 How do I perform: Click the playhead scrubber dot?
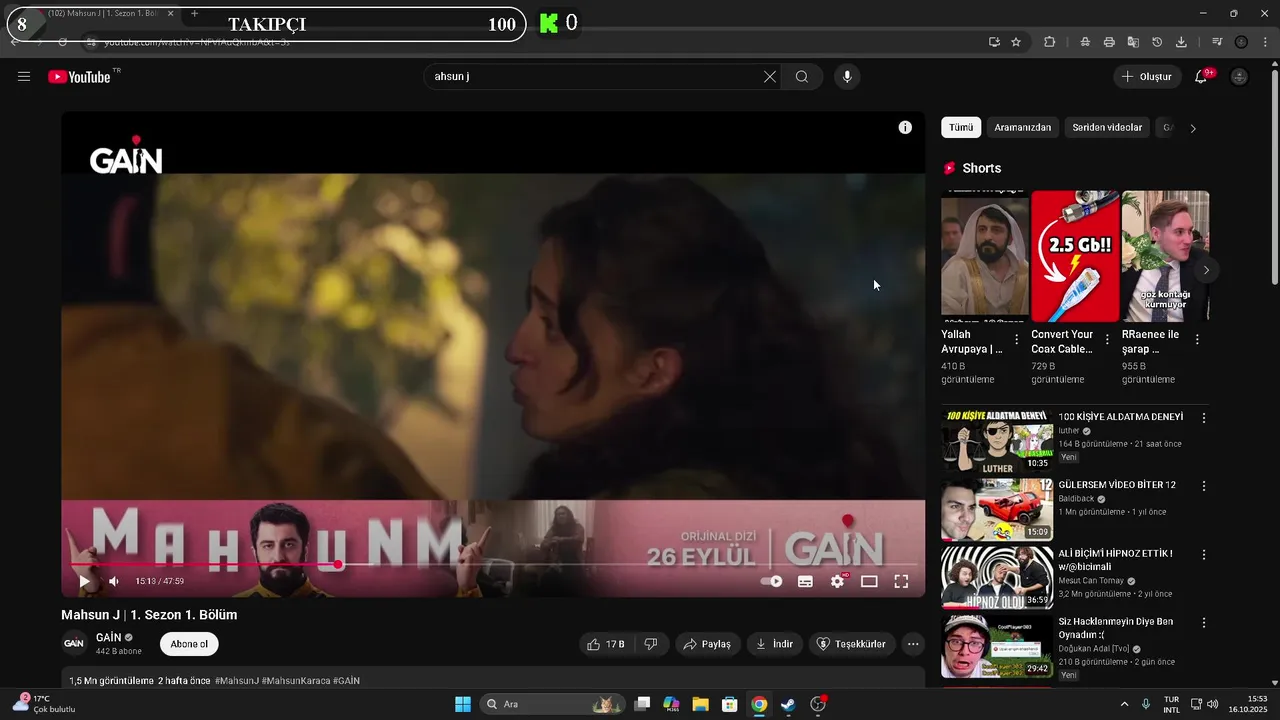[x=339, y=565]
